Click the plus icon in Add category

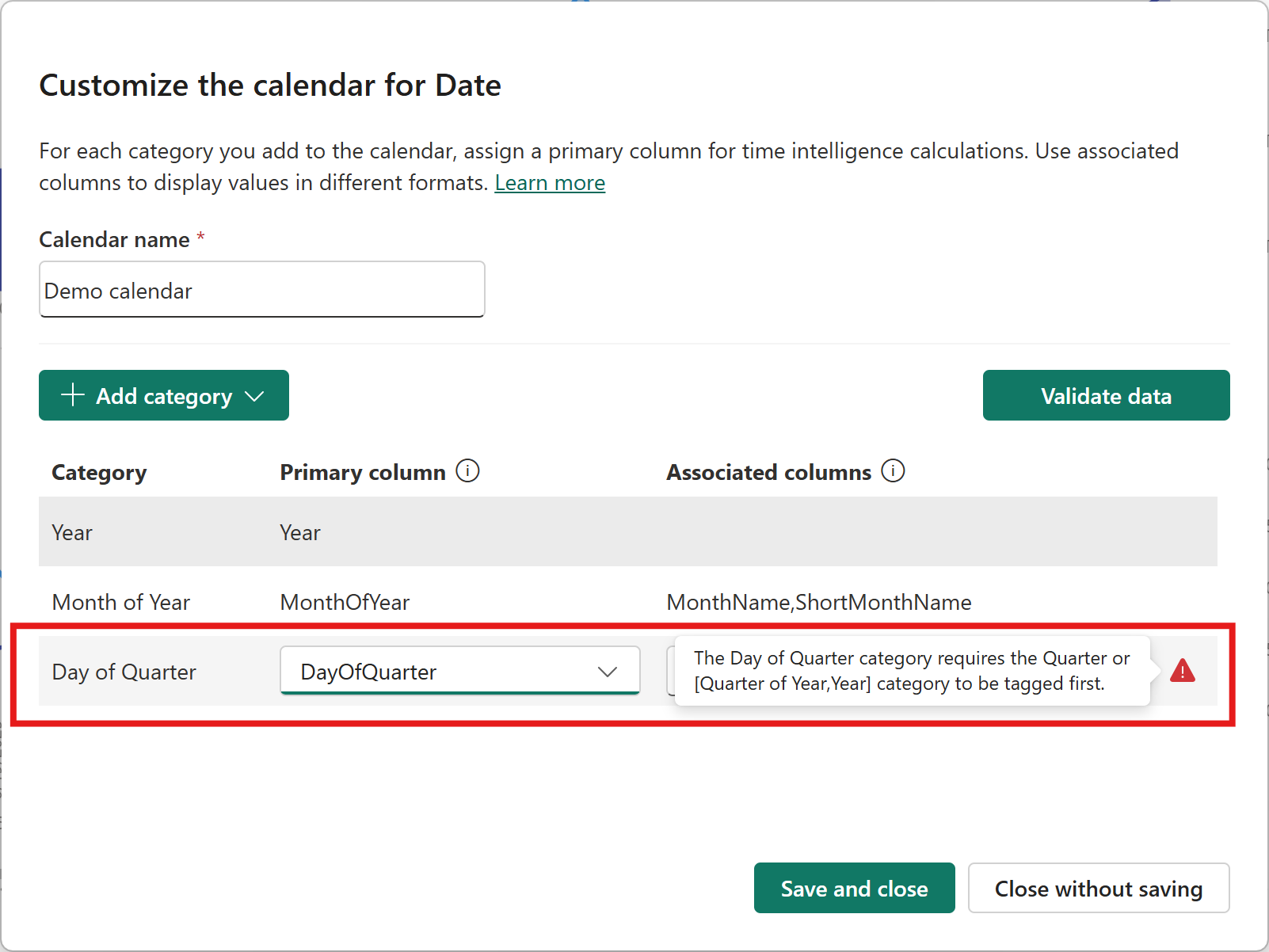tap(73, 394)
